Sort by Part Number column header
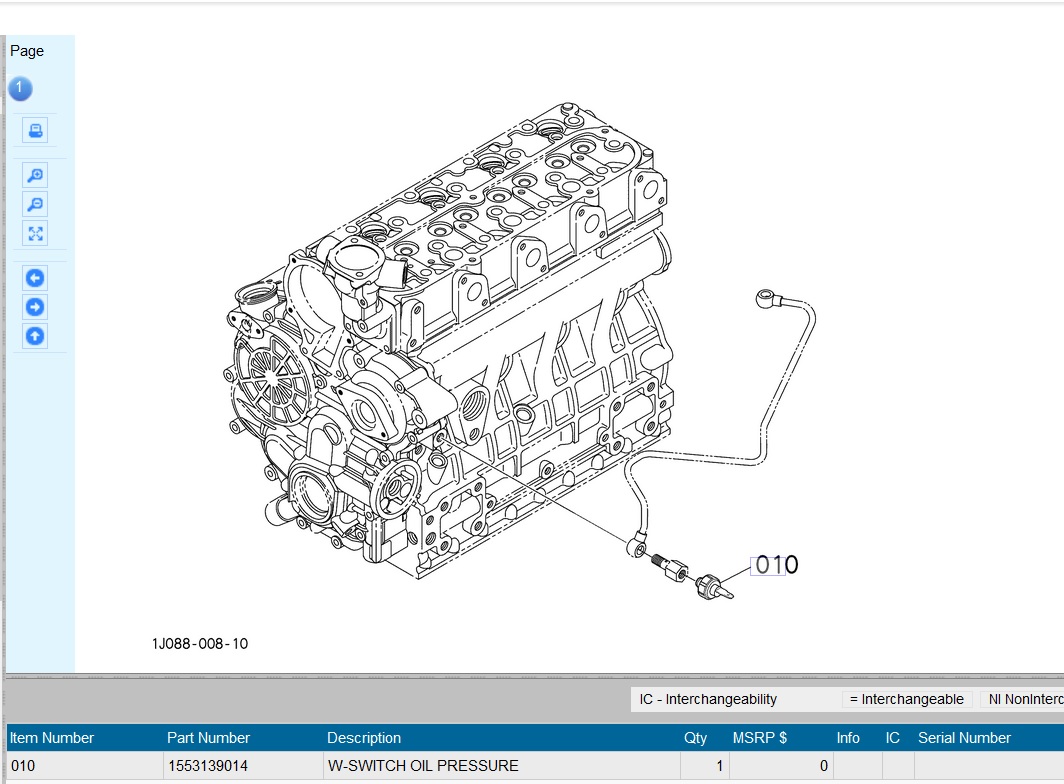This screenshot has height=784, width=1064. click(208, 738)
